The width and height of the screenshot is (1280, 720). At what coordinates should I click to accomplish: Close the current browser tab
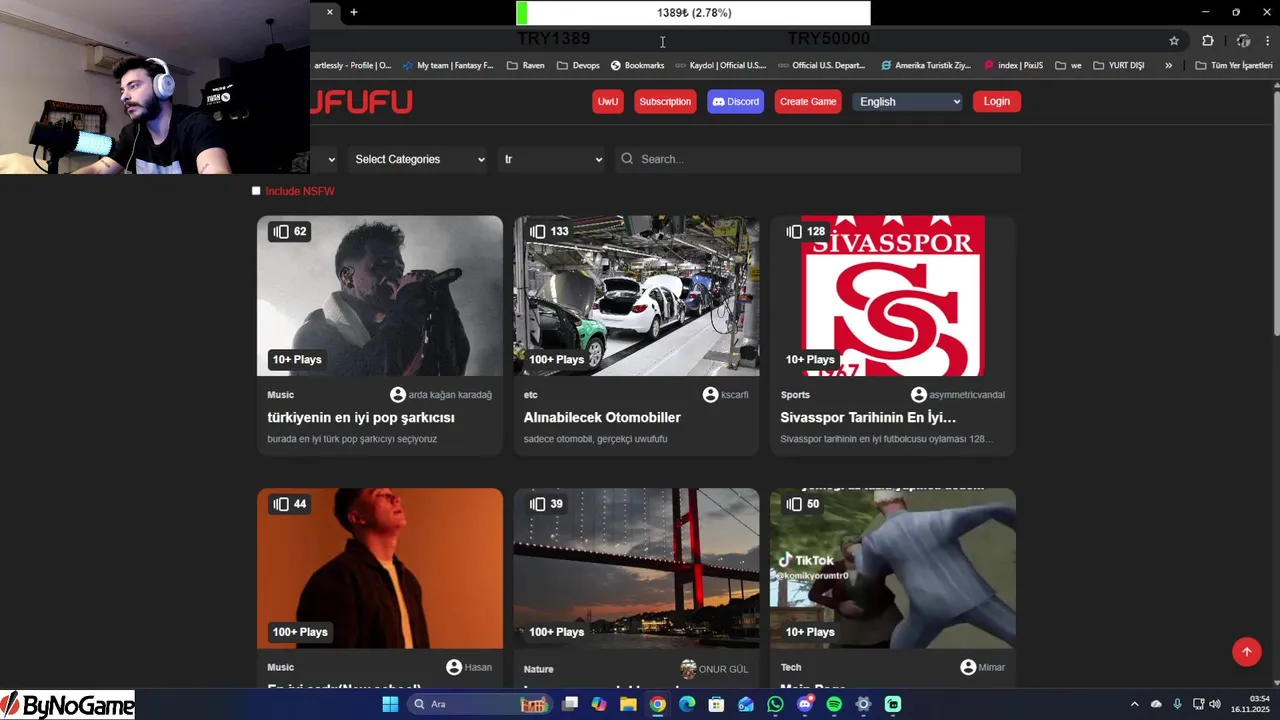tap(330, 12)
